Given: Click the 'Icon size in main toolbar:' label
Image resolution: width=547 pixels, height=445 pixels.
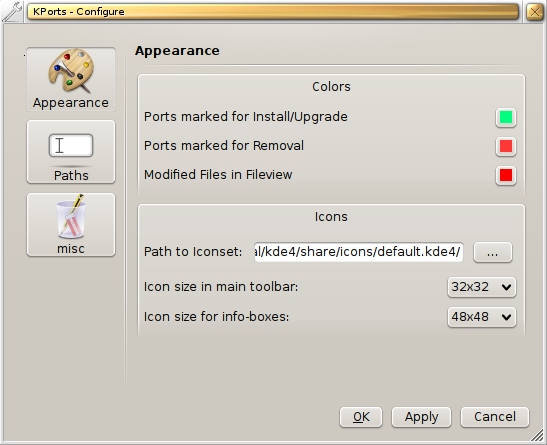Looking at the screenshot, I should tap(221, 287).
